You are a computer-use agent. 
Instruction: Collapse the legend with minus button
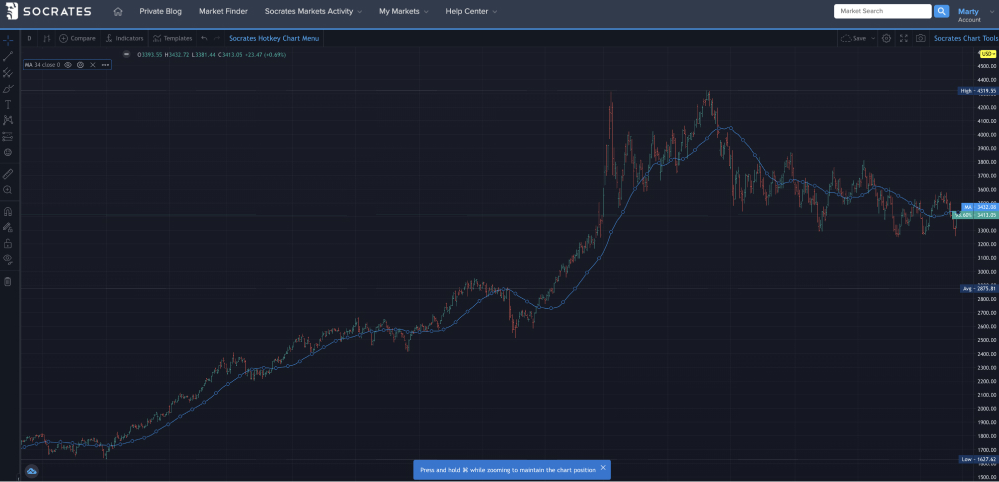coord(126,55)
